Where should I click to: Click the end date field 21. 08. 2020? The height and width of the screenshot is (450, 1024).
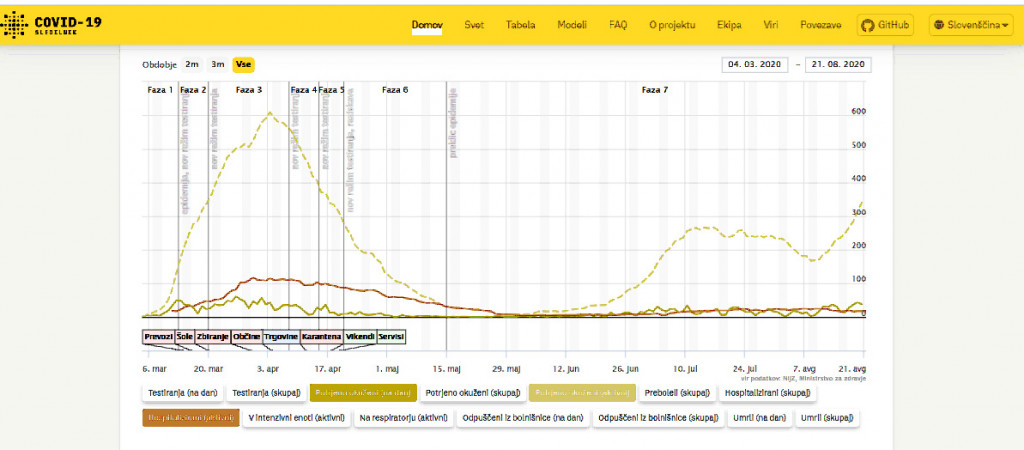pos(837,65)
